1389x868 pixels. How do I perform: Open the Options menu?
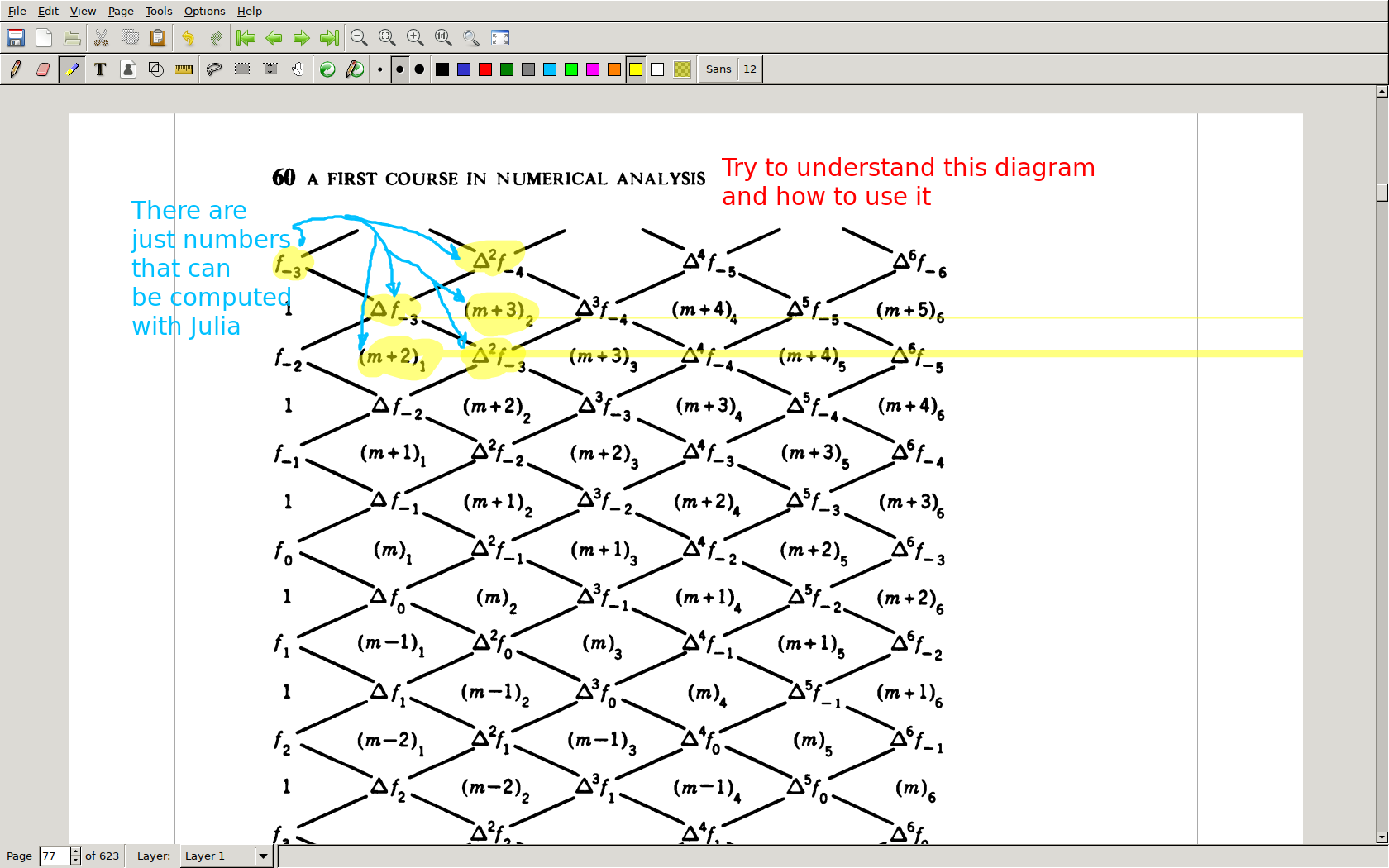tap(204, 11)
